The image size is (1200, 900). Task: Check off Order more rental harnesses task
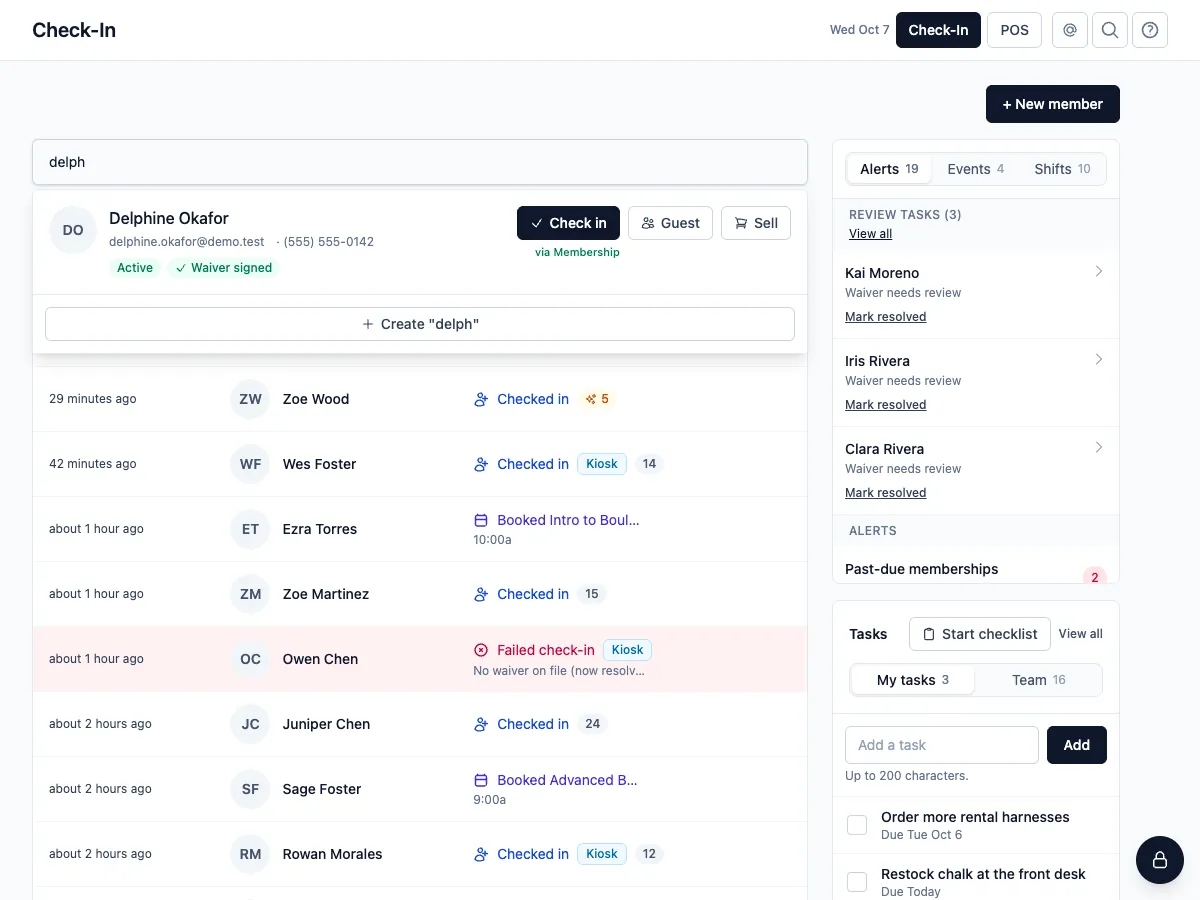(x=857, y=825)
